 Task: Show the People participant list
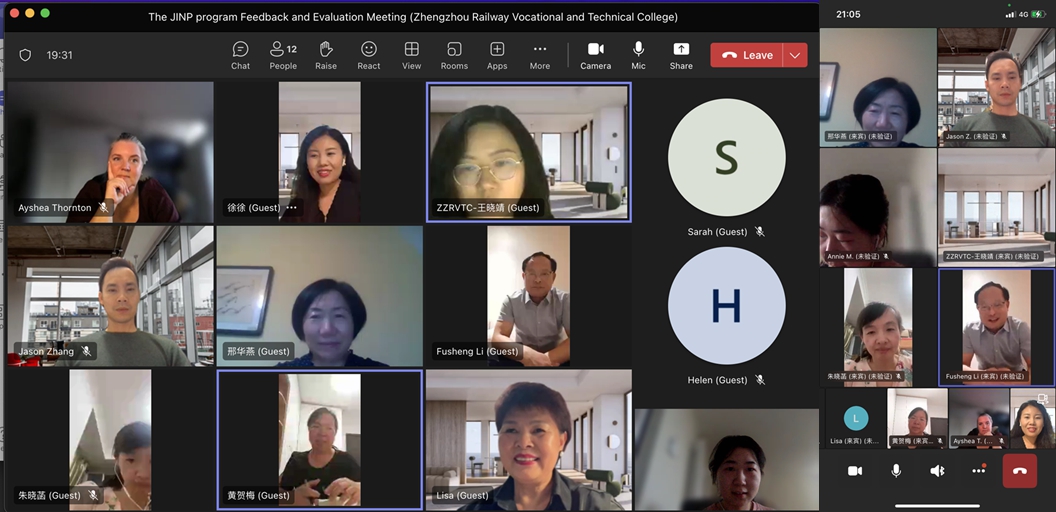point(283,55)
